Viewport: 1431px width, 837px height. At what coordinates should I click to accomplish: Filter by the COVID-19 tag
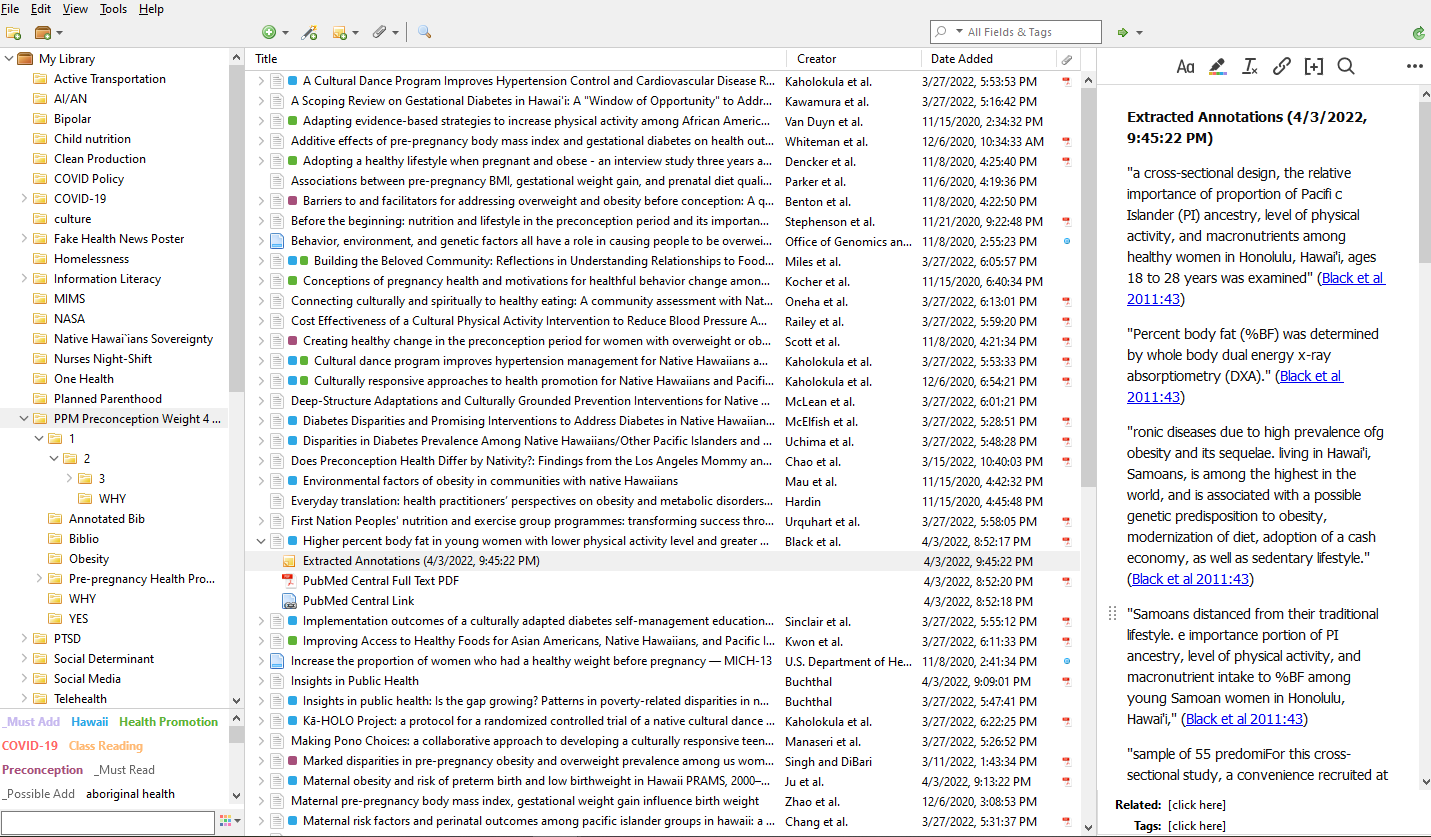click(30, 746)
